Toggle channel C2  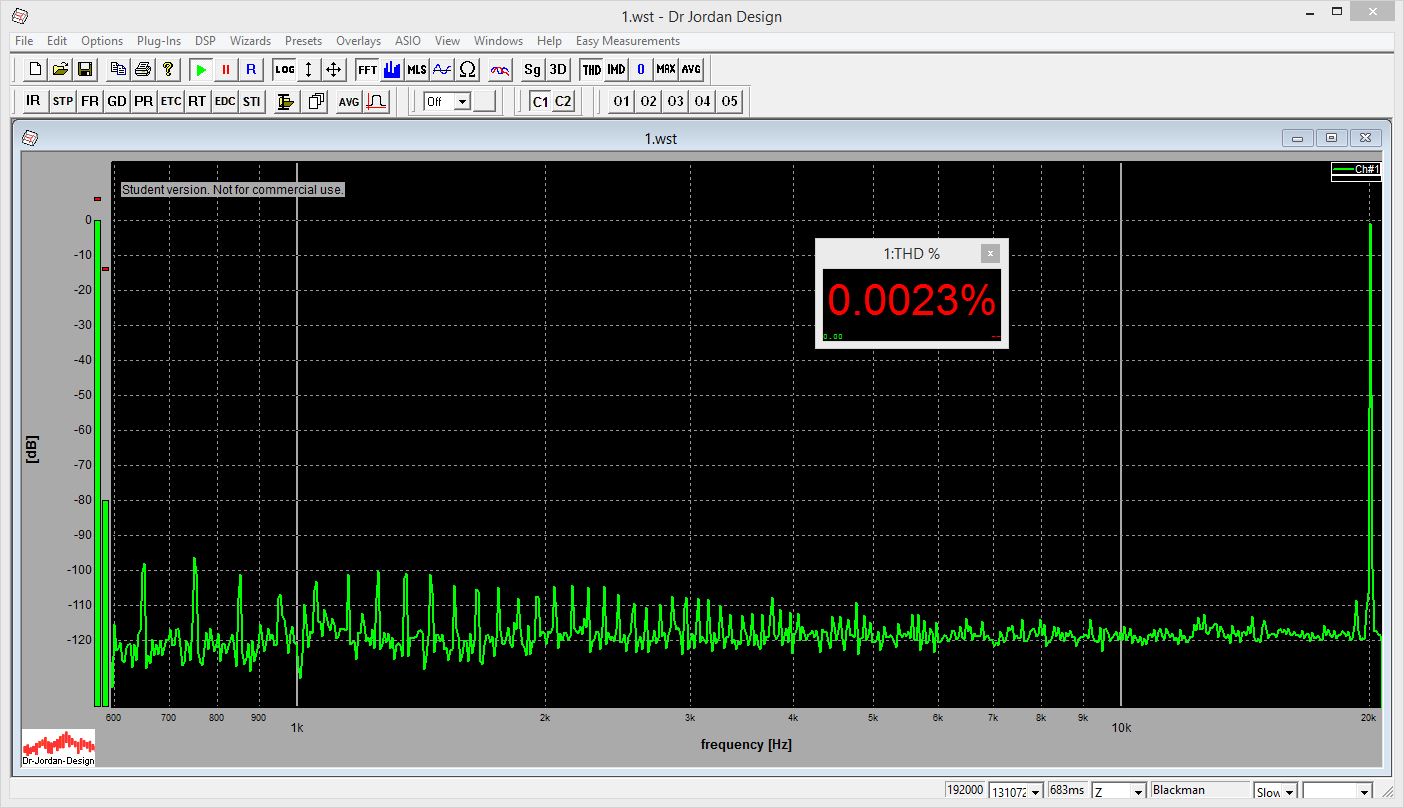click(563, 101)
